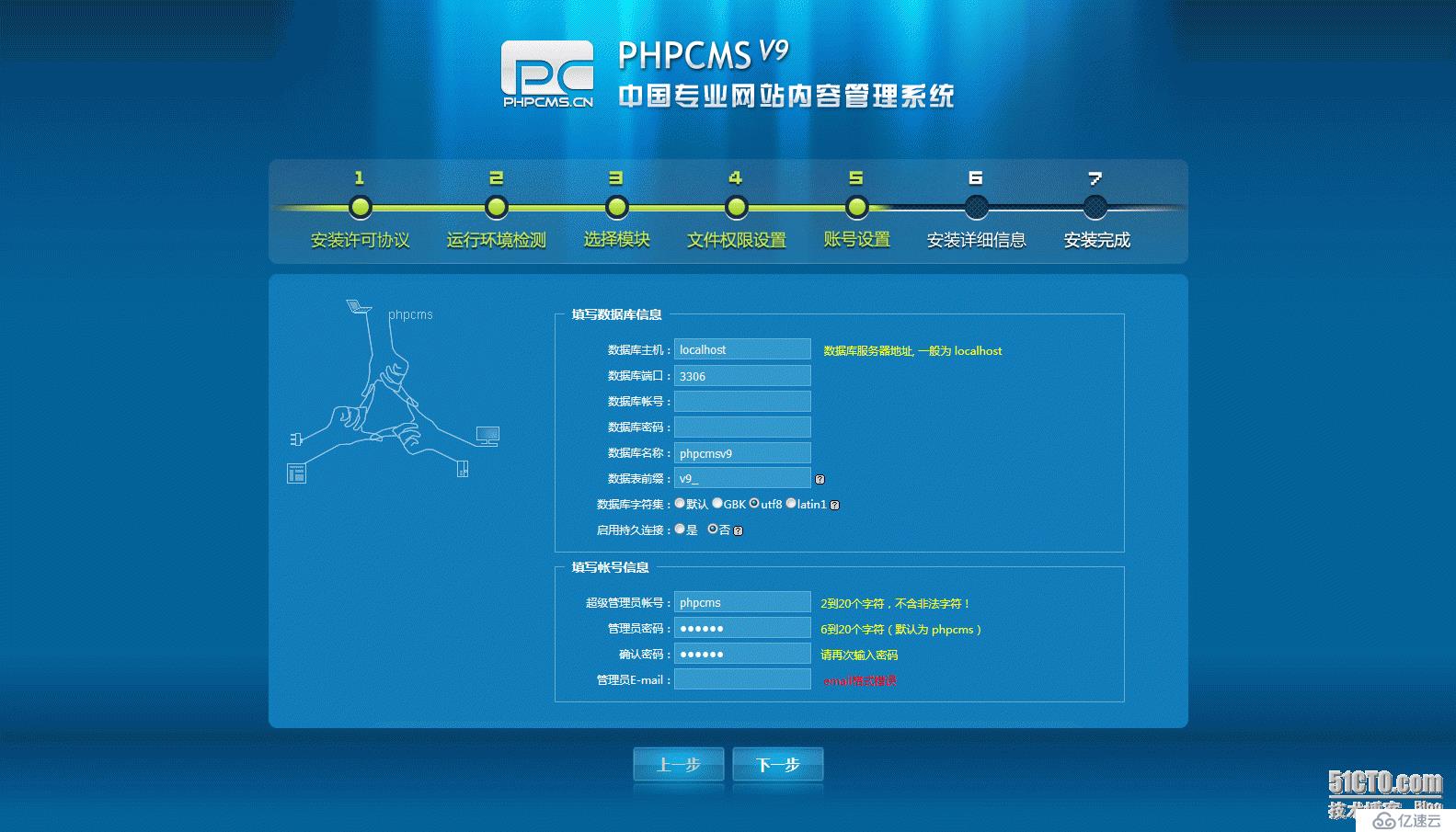The image size is (1456, 832).
Task: Click step 2 circle marker 运行环境检测
Action: click(x=497, y=208)
